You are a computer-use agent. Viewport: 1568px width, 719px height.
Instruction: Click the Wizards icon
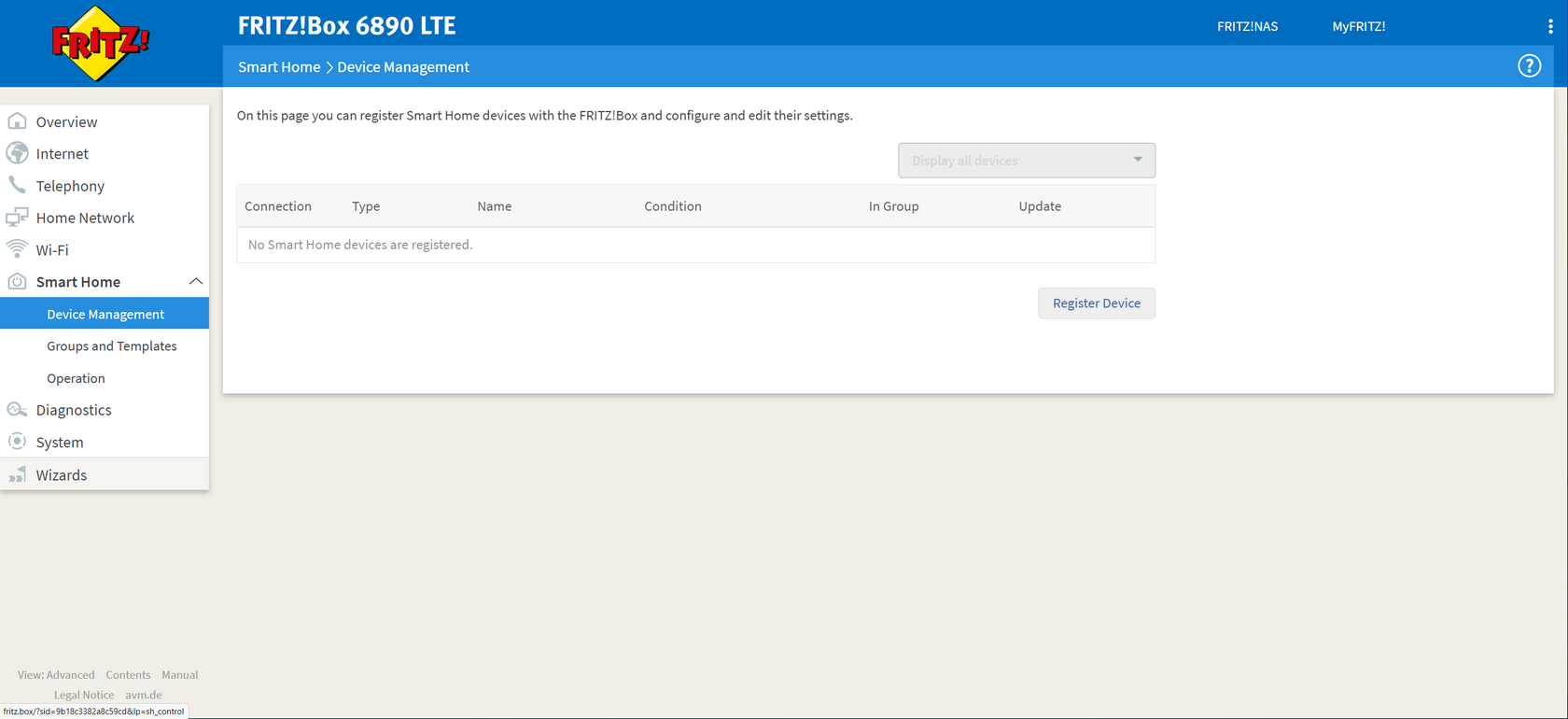click(17, 474)
